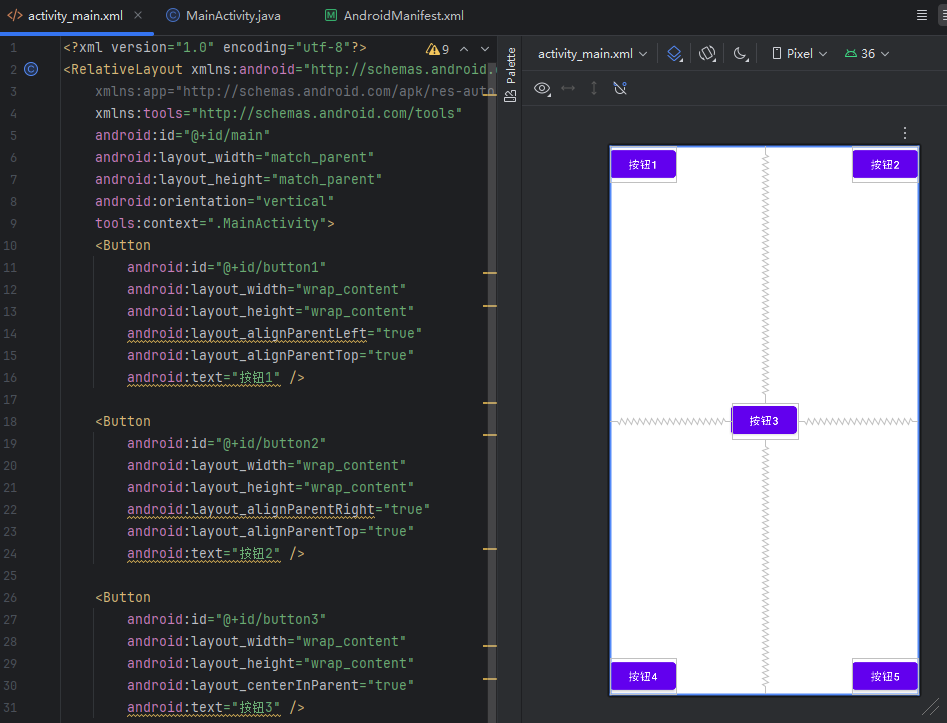Click layout_alignParentRight="true" attribute
947x723 pixels.
[278, 509]
